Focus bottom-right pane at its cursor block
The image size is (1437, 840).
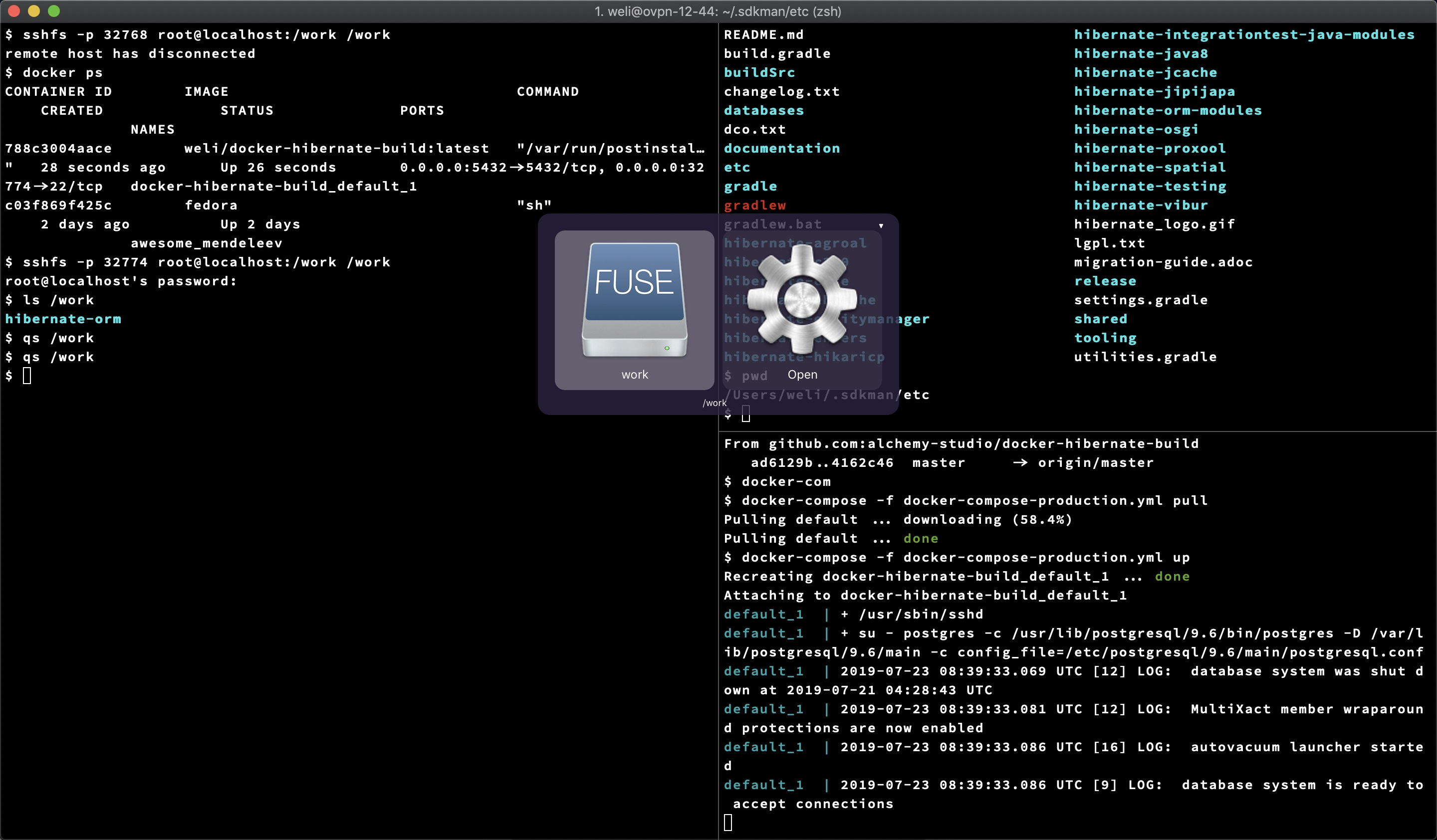728,823
